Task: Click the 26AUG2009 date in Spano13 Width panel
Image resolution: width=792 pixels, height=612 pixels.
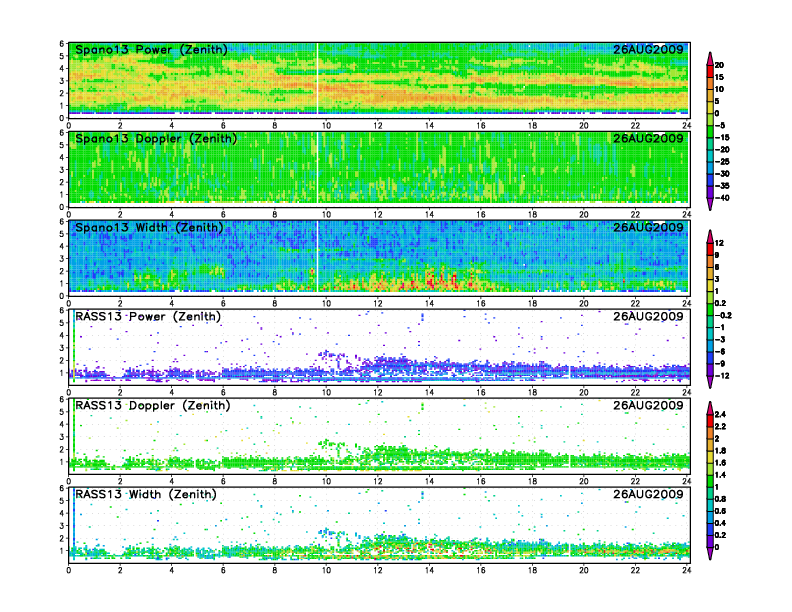Action: [648, 227]
